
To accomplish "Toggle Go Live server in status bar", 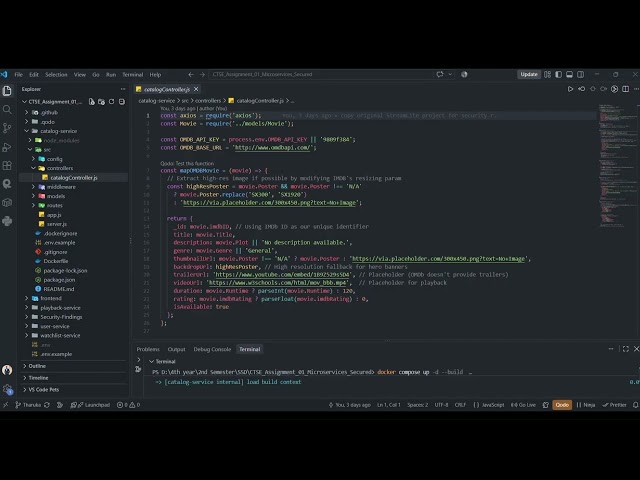I will point(523,405).
